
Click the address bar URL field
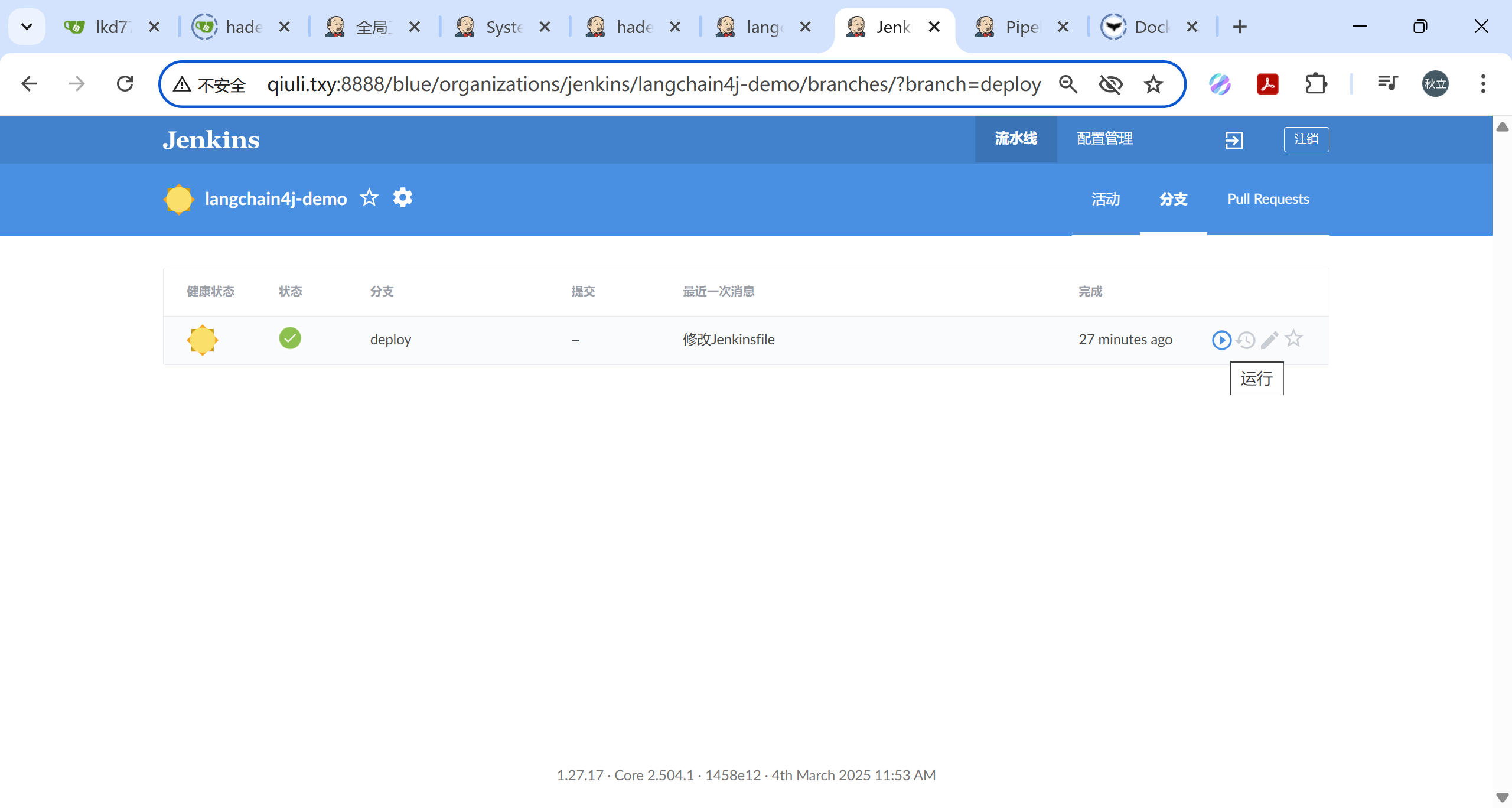(653, 84)
